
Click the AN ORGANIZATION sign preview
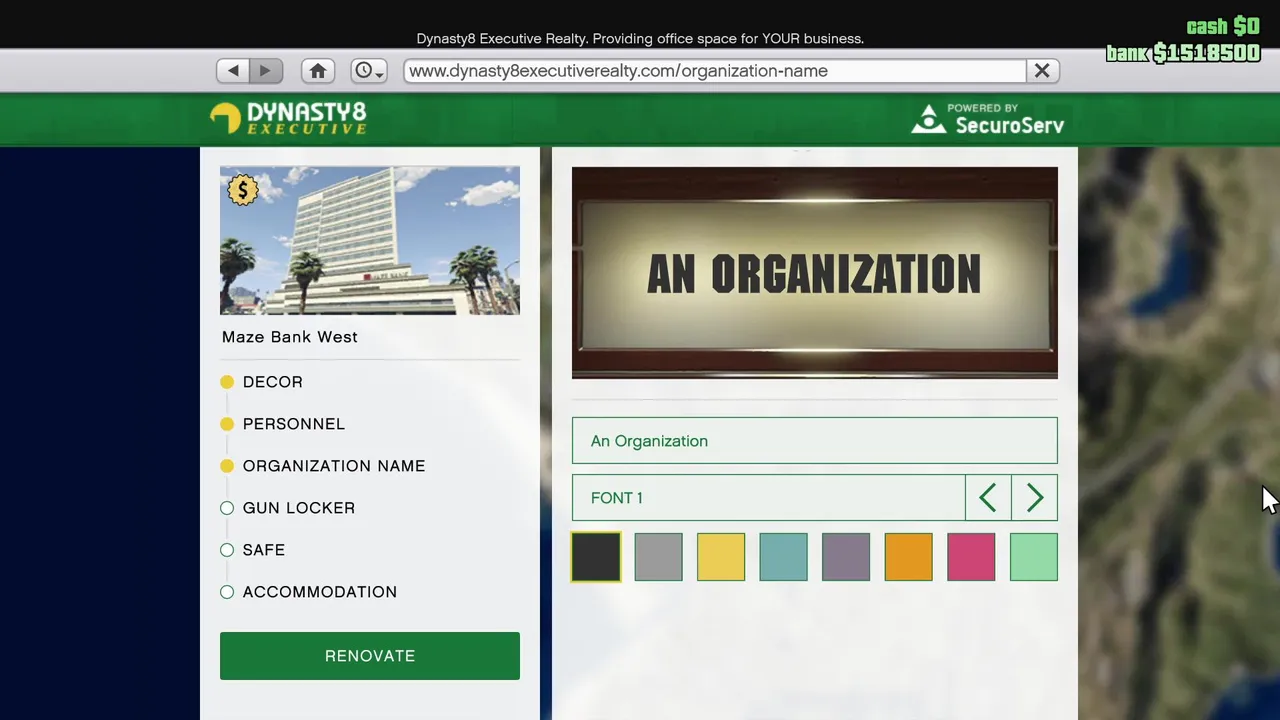coord(815,273)
